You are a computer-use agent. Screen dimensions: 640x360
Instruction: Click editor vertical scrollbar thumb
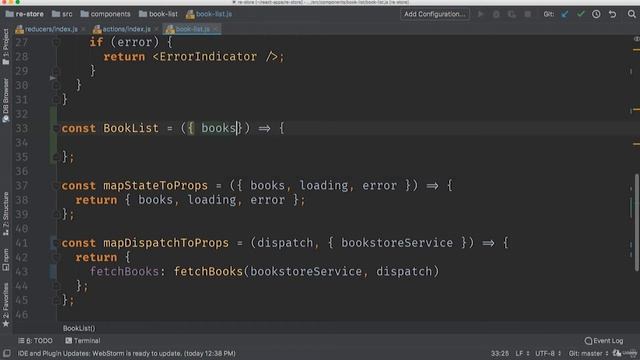tap(636, 222)
